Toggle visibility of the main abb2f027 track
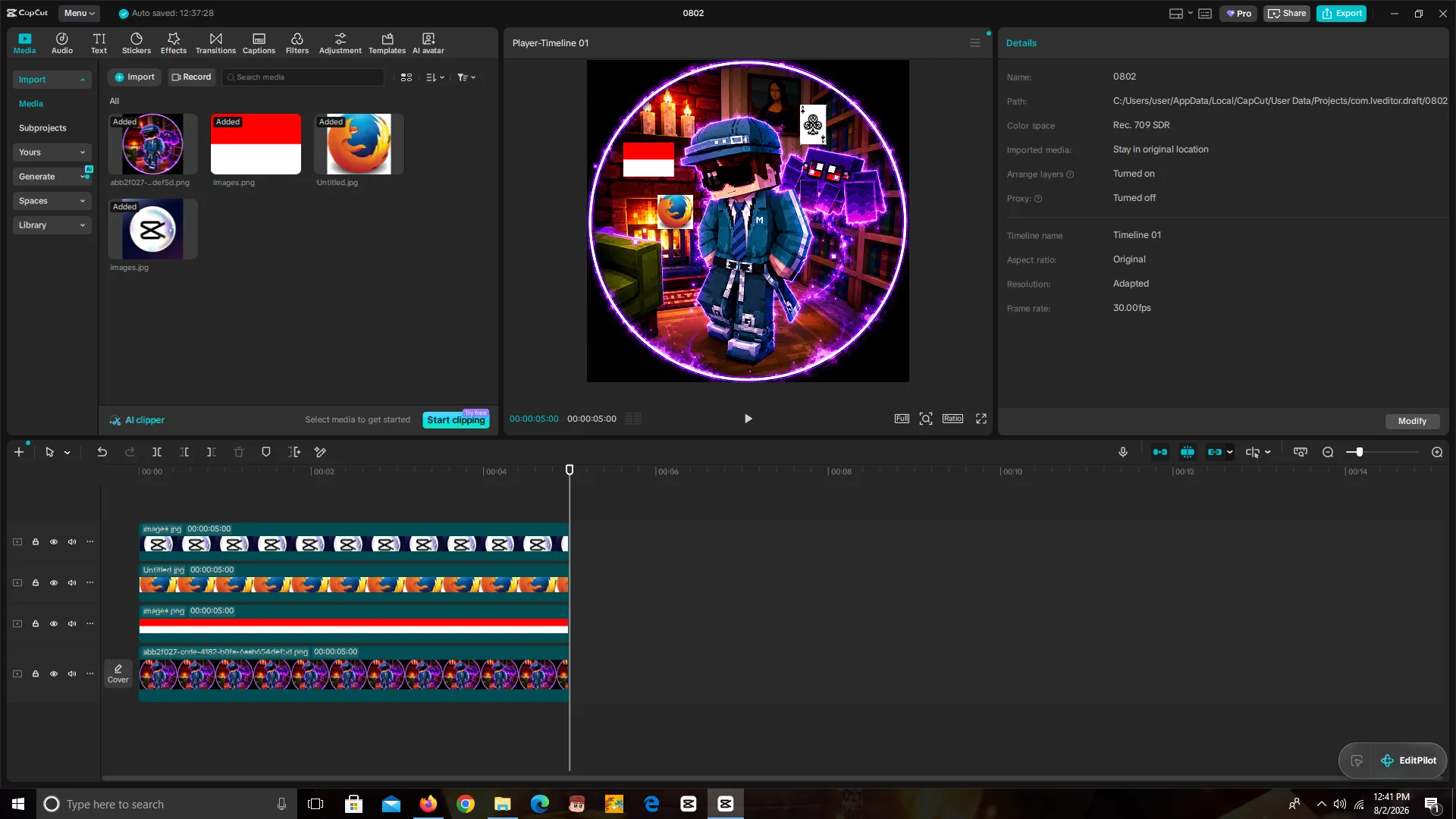The height and width of the screenshot is (819, 1456). [54, 674]
